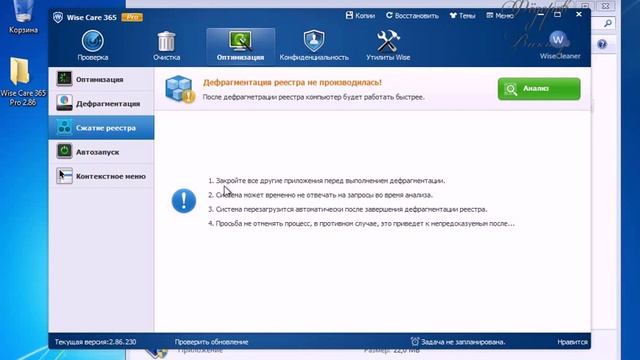Screen dimensions: 640x360
Task: Open Автозапуск sidebar item
Action: pos(101,152)
